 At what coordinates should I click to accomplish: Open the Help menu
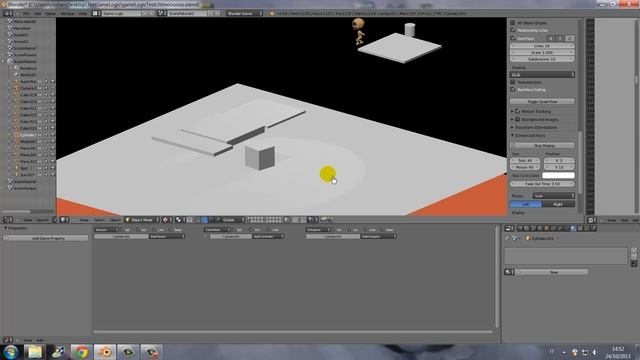point(83,13)
